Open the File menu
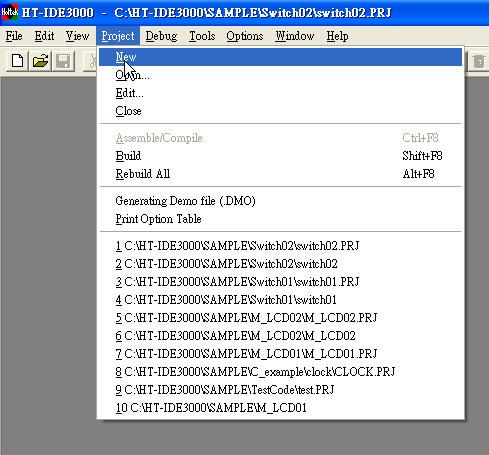The height and width of the screenshot is (455, 489). (14, 36)
